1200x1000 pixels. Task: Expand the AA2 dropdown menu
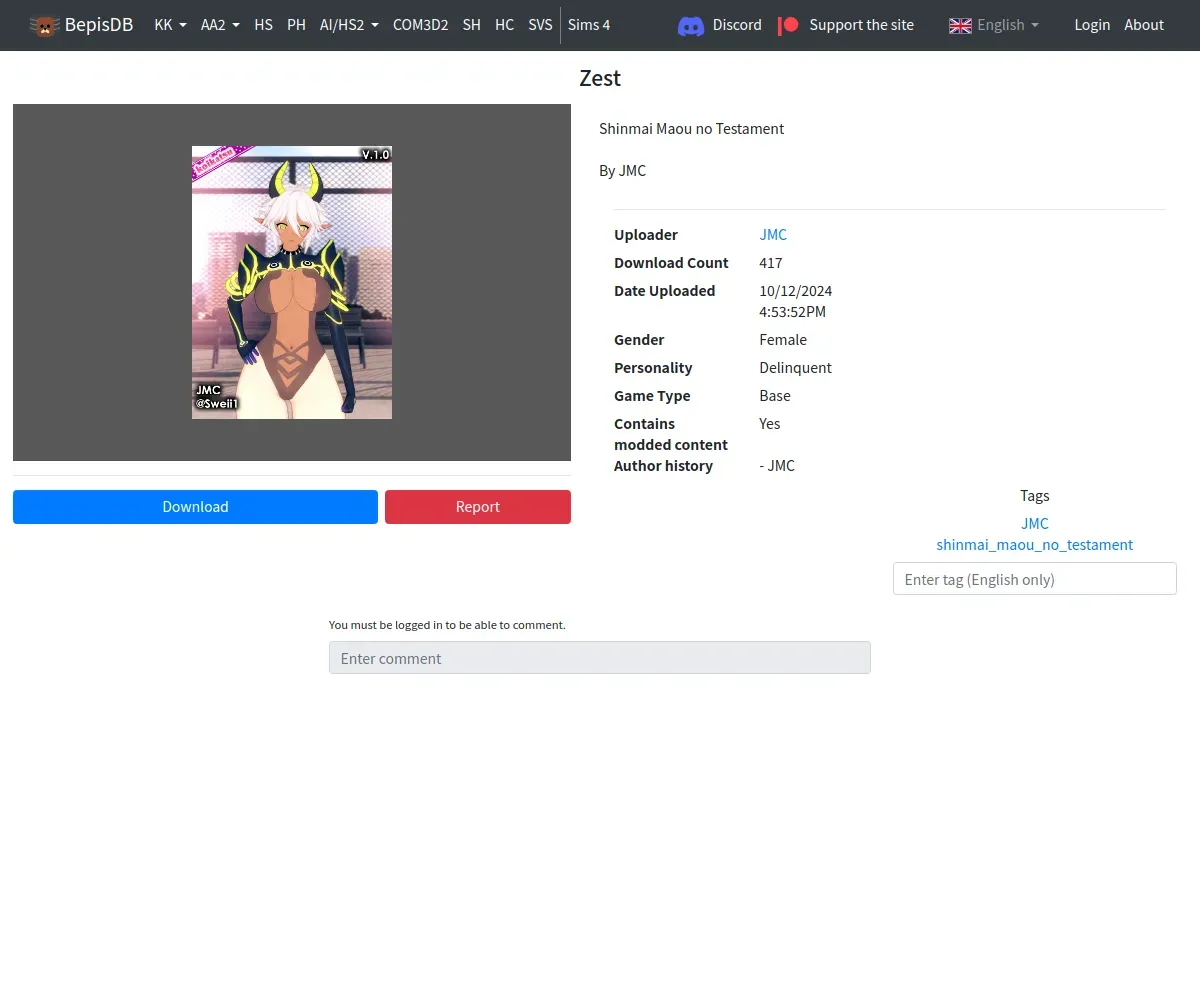tap(220, 25)
